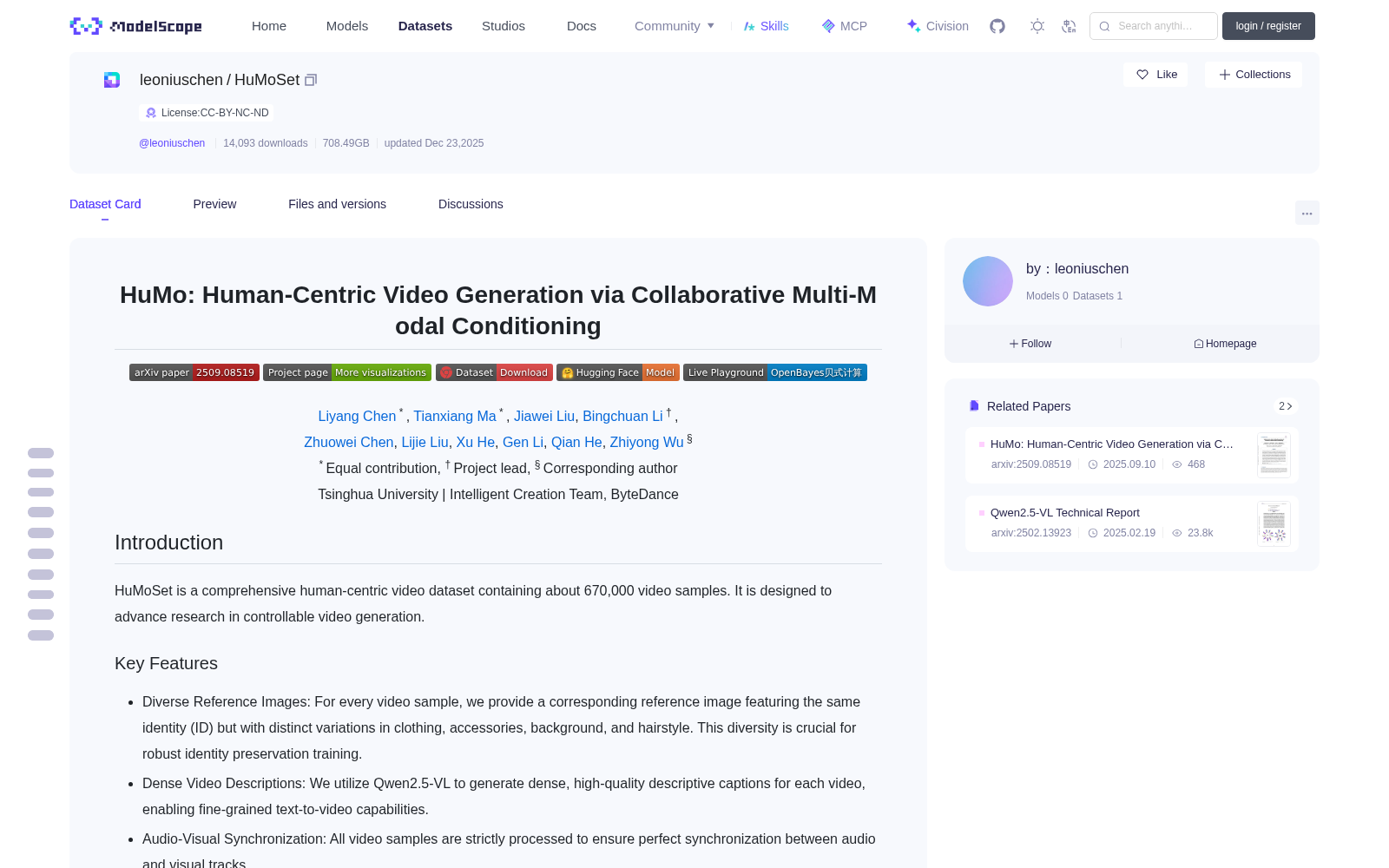Screen dimensions: 1389x868
Task: Click the 708.49GB size text
Action: click(x=346, y=143)
